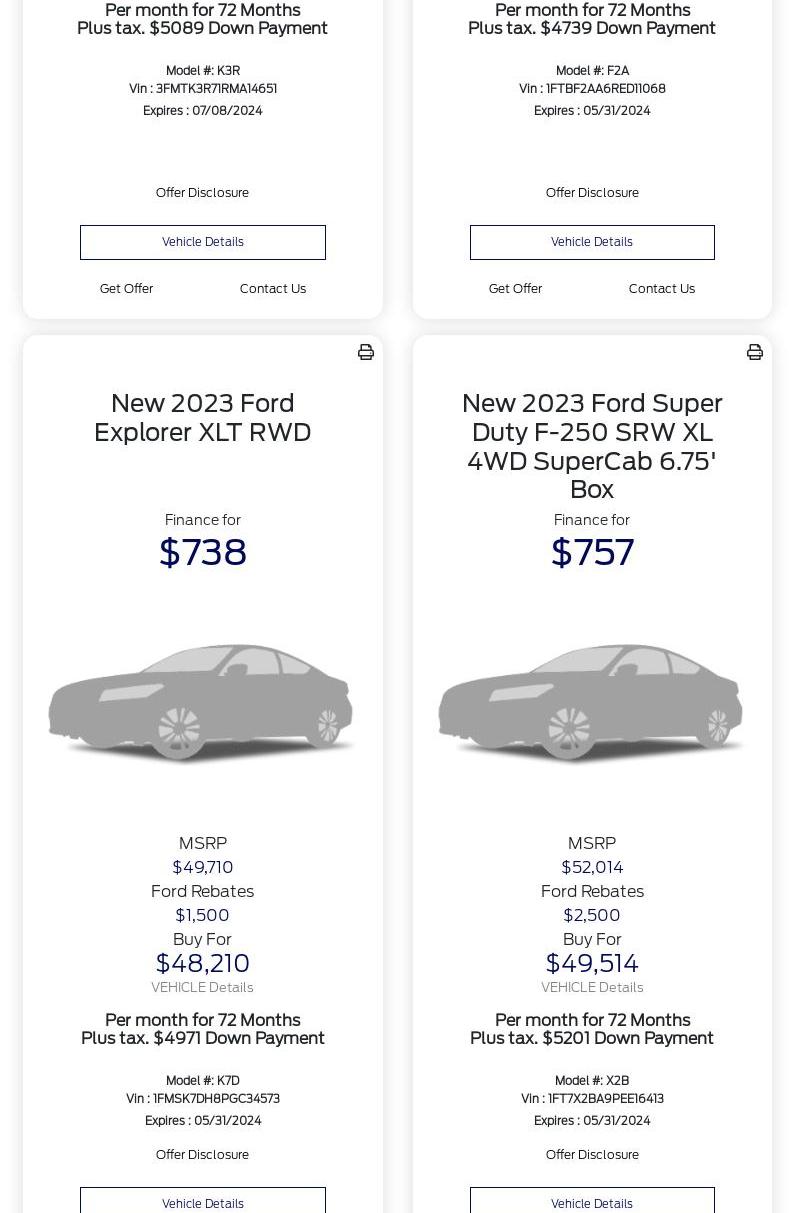Click VEHICLE Details under $49,514 price
This screenshot has height=1213, width=795.
(x=592, y=988)
